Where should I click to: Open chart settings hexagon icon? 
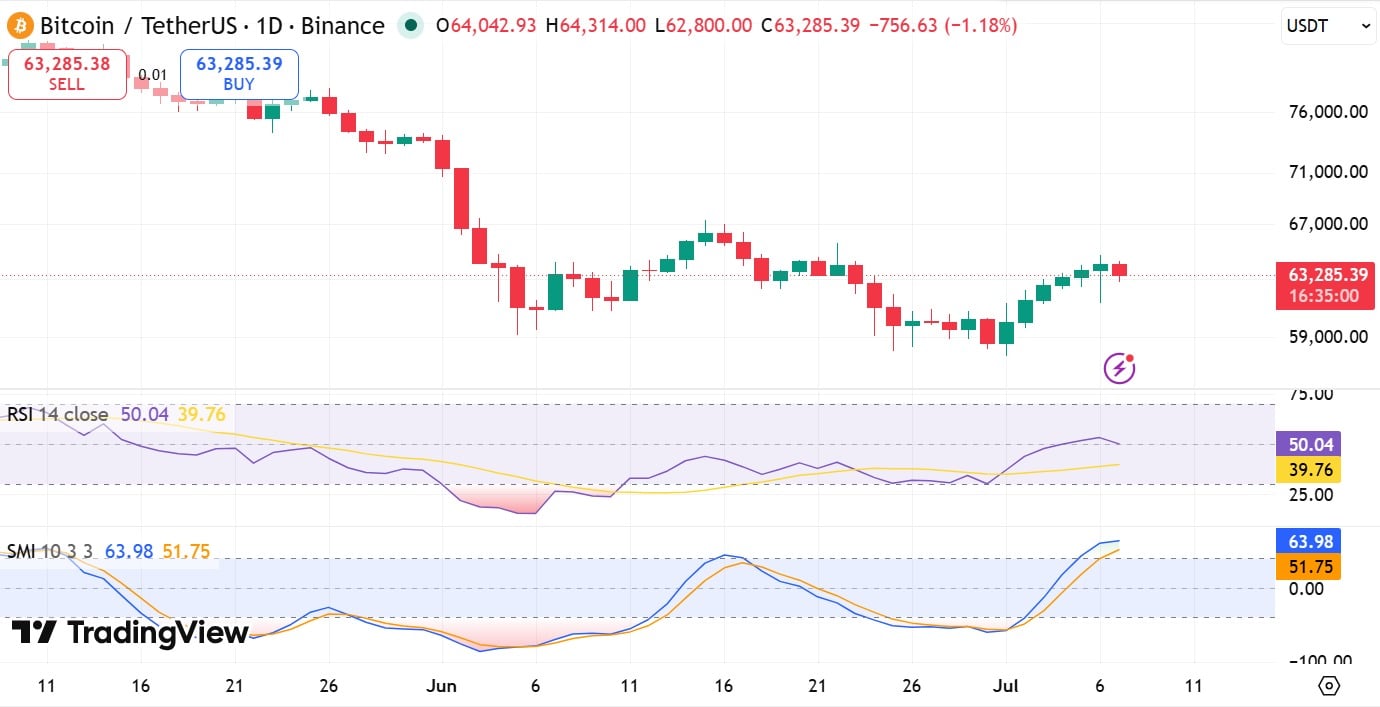coord(1329,686)
